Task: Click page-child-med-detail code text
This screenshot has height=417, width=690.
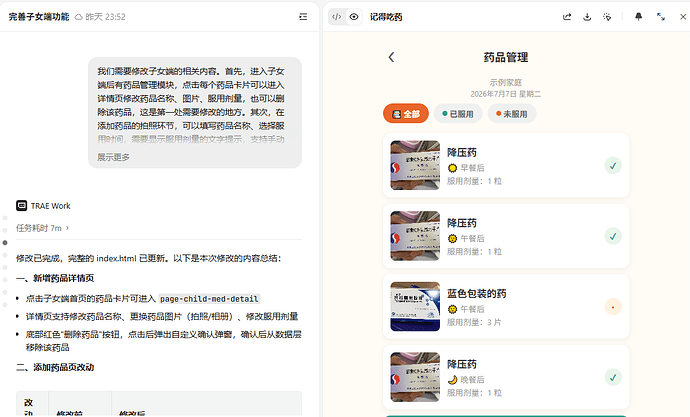Action: 209,299
